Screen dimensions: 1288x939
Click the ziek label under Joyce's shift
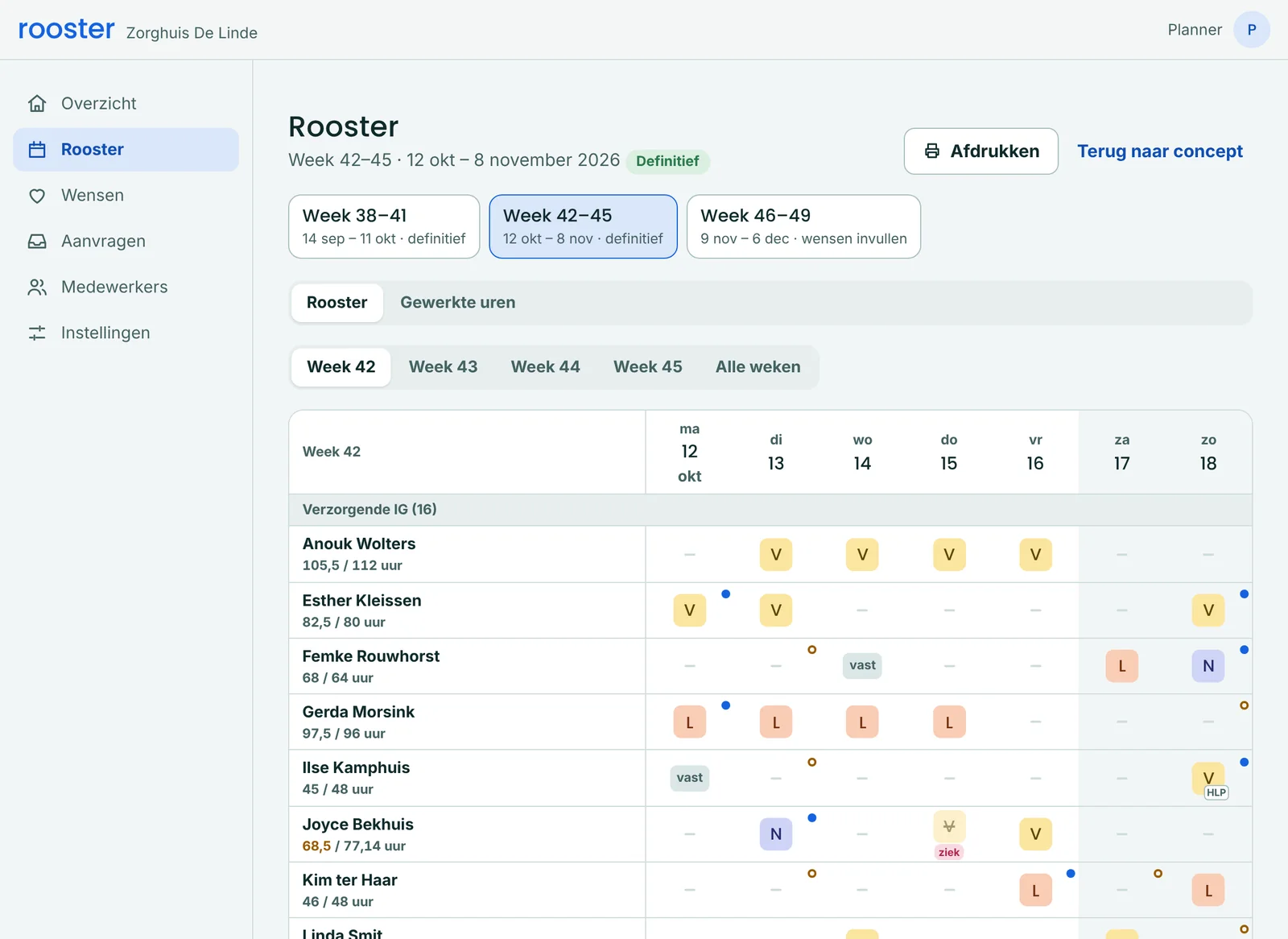pos(949,852)
